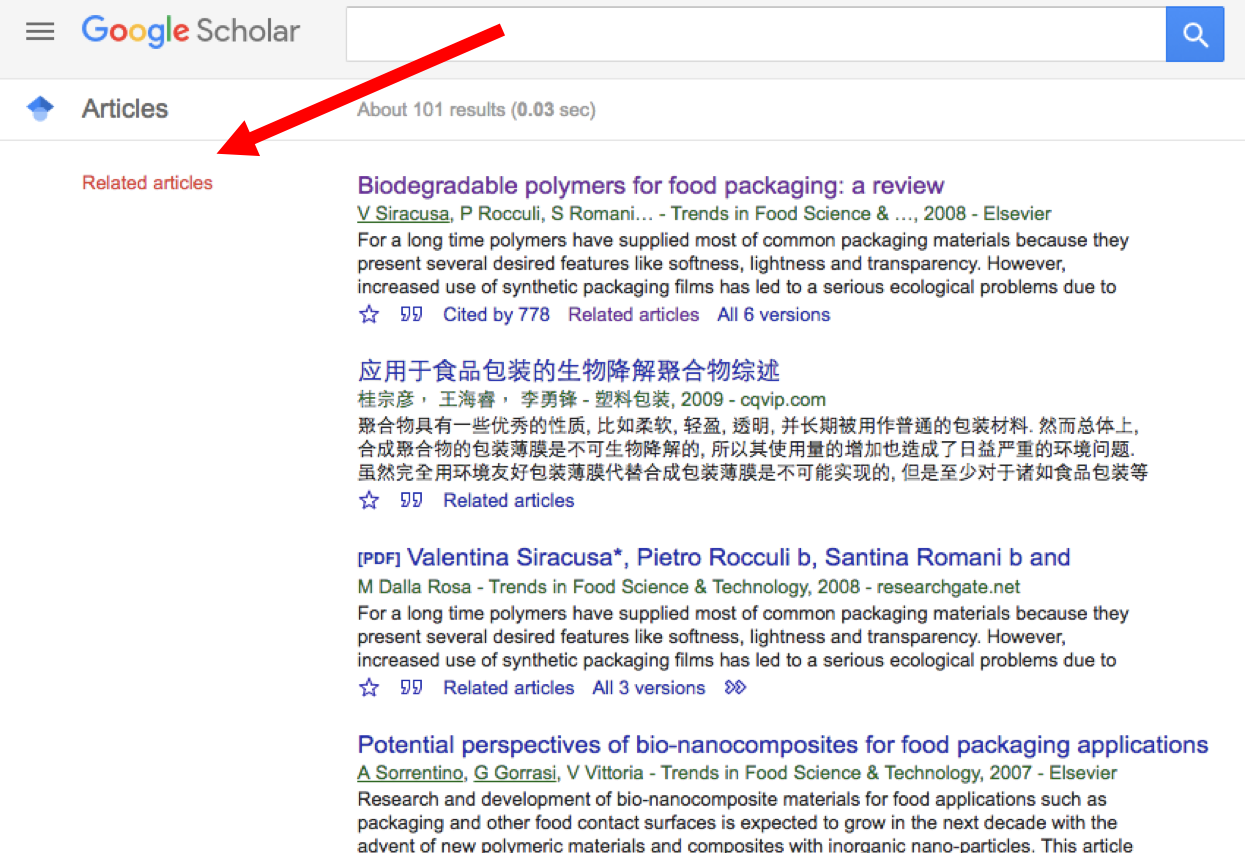Image resolution: width=1245 pixels, height=853 pixels.
Task: Open the 'Cited by 778' link
Action: click(496, 315)
